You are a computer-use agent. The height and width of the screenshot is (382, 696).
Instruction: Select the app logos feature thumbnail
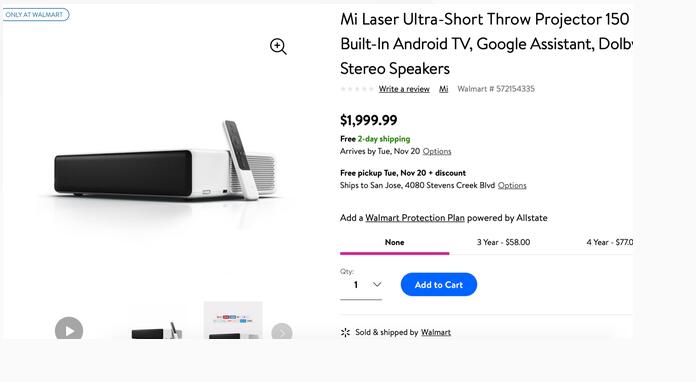pos(233,320)
